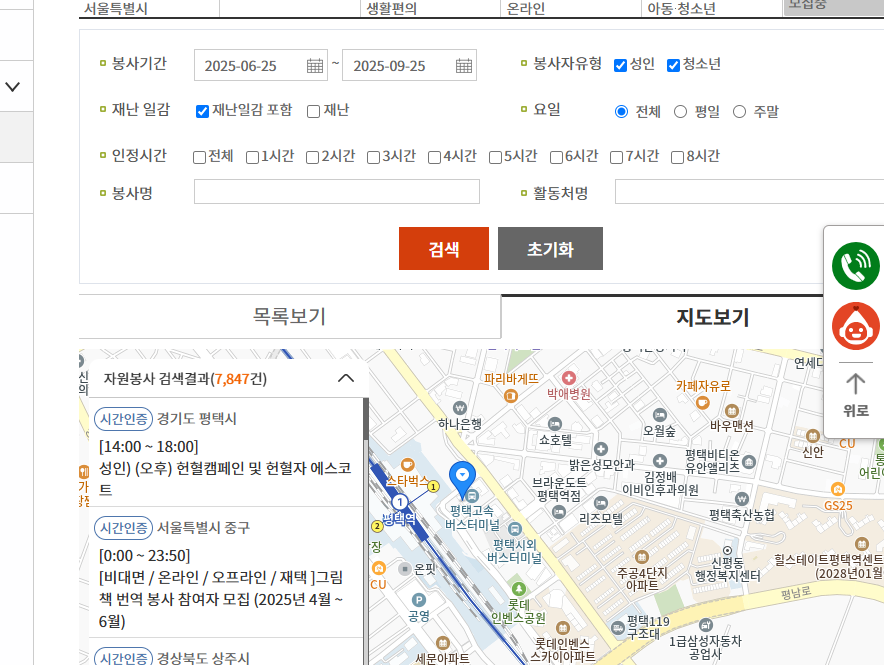884x665 pixels.
Task: Click the green phone consultation icon
Action: 855,266
